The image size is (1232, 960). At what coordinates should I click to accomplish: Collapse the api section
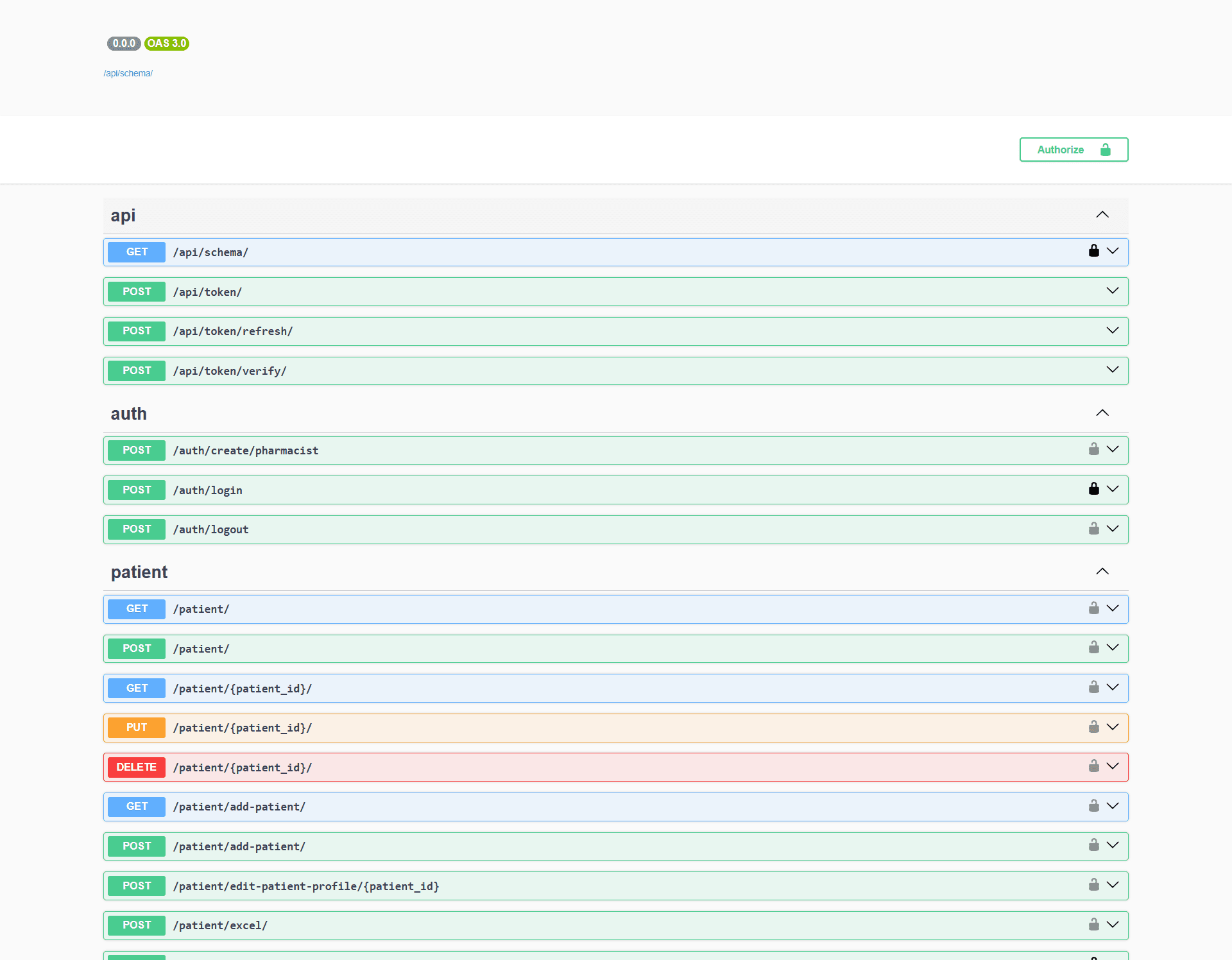pyautogui.click(x=1103, y=214)
